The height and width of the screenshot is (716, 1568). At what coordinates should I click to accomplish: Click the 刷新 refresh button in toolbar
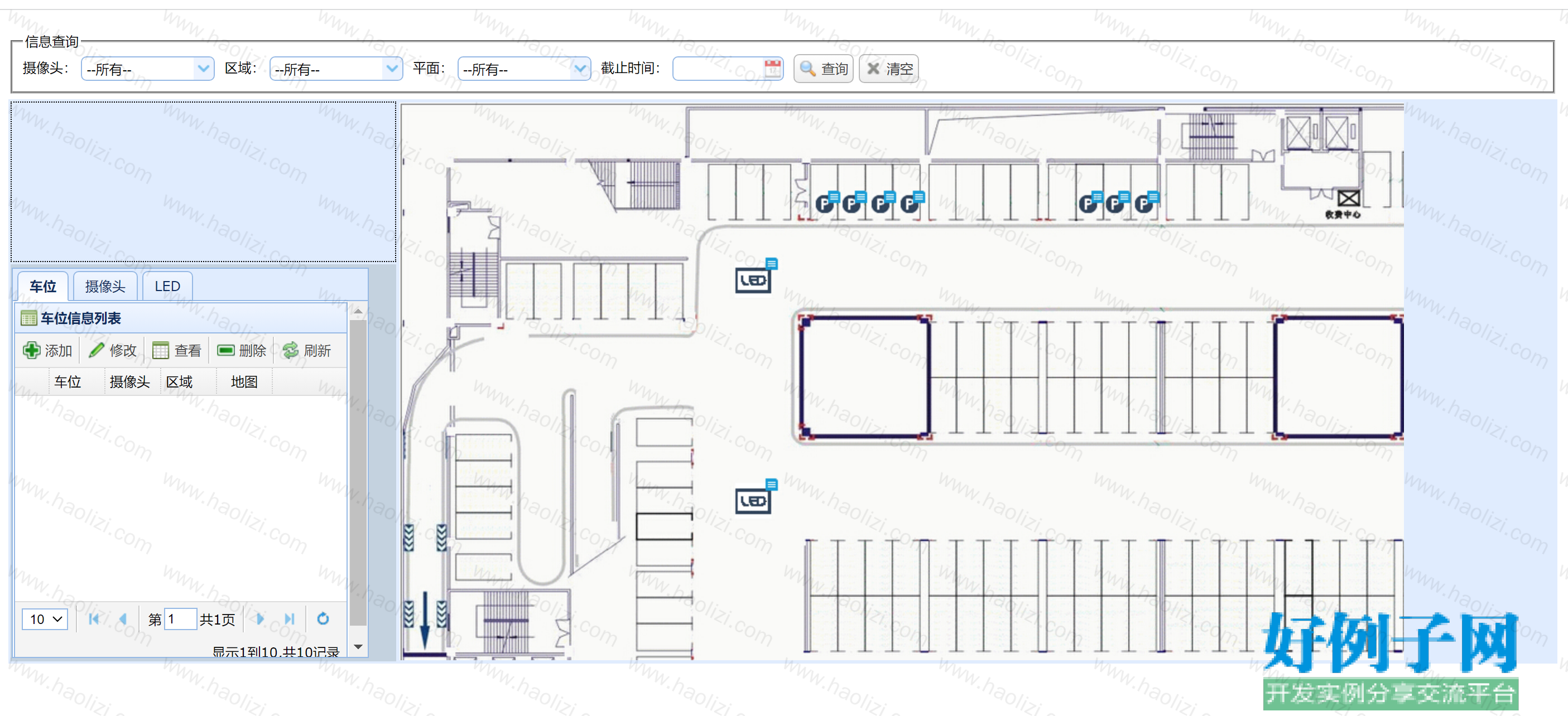pyautogui.click(x=307, y=350)
